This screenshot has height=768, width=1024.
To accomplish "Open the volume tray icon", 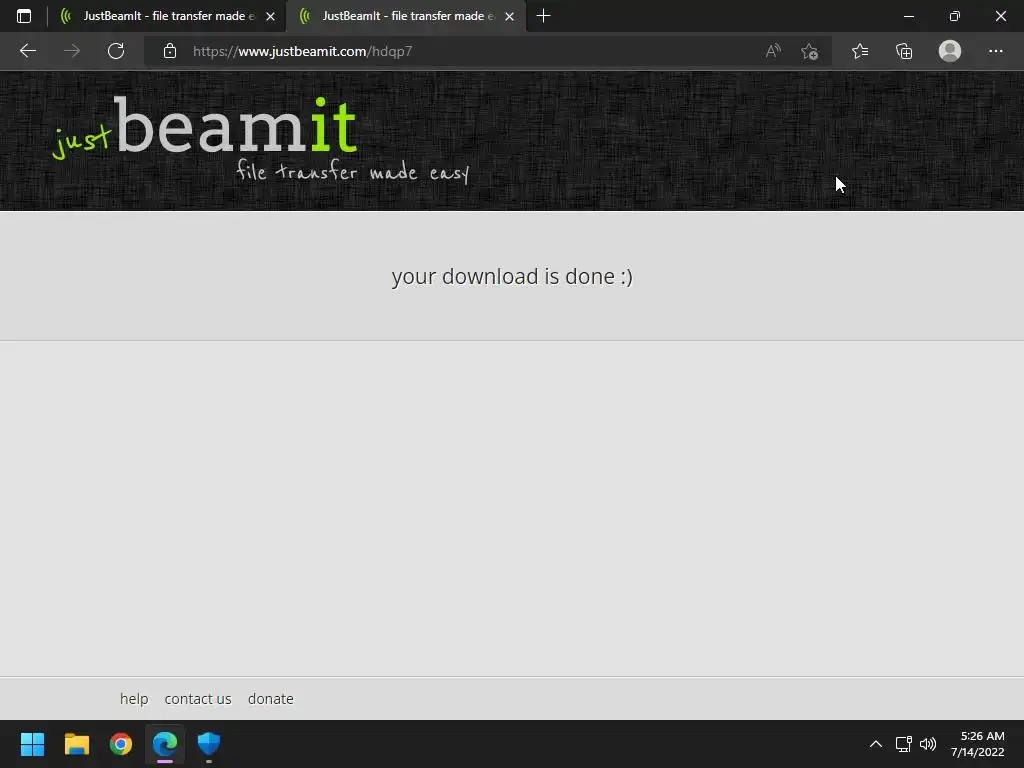I will (928, 744).
